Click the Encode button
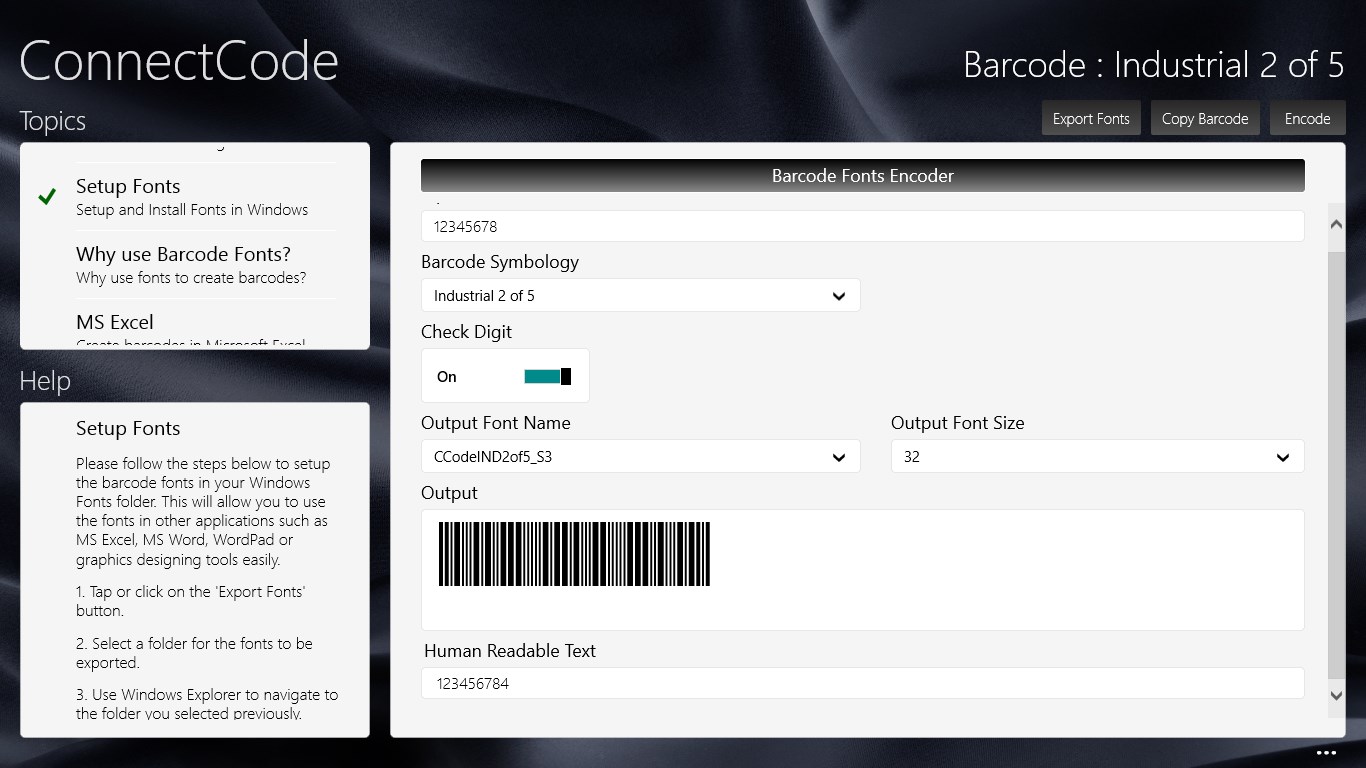Viewport: 1366px width, 768px height. point(1307,117)
